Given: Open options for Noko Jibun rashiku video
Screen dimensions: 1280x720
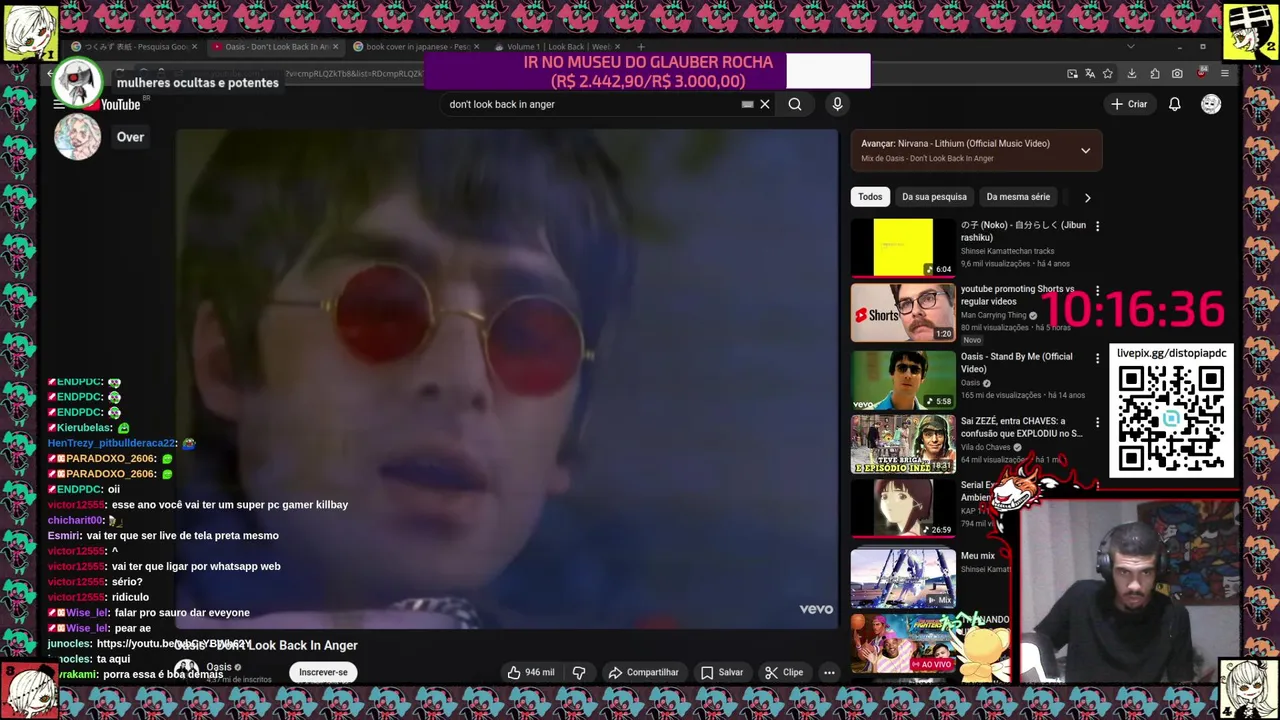Looking at the screenshot, I should [1097, 226].
